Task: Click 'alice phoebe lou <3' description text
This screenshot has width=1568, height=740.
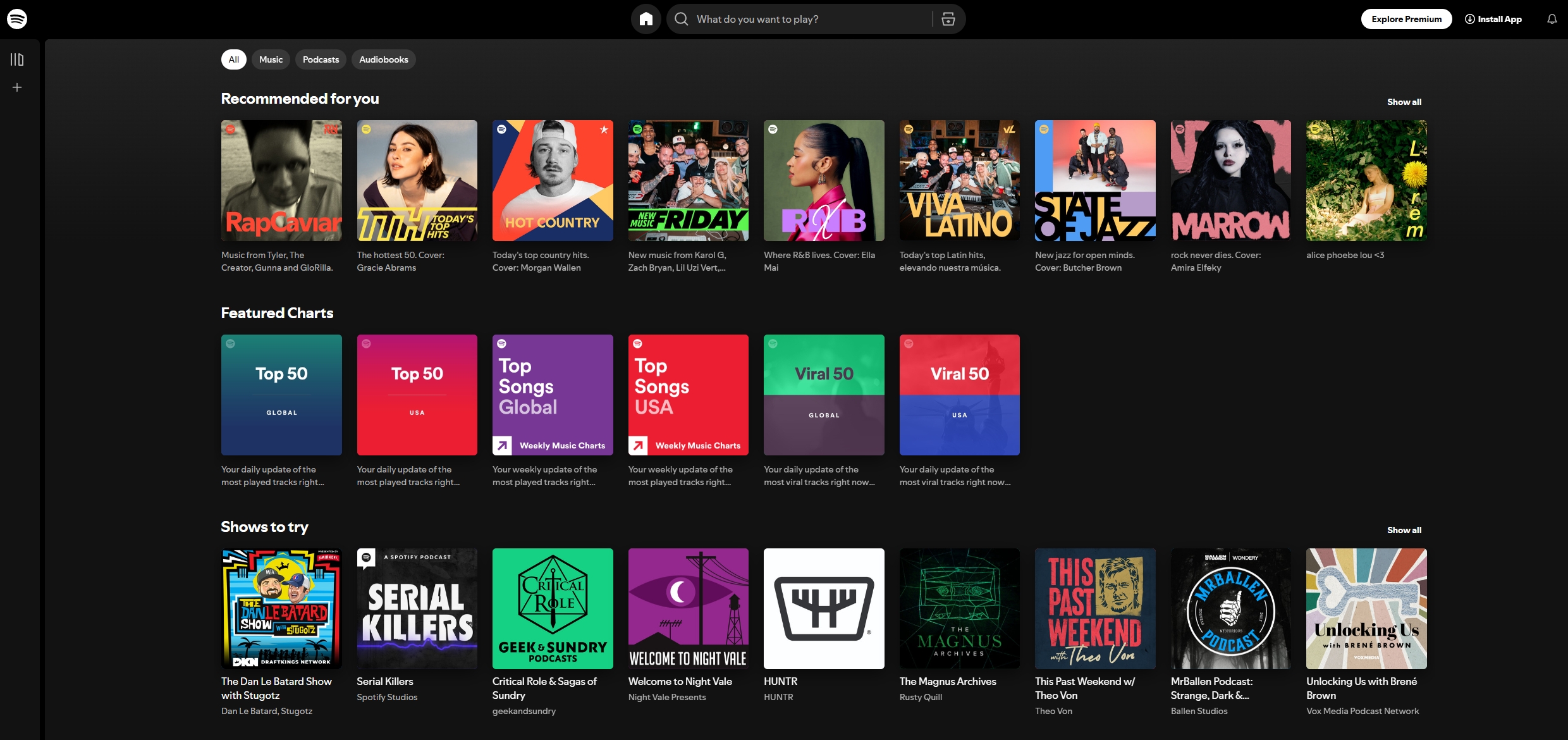Action: coord(1345,255)
